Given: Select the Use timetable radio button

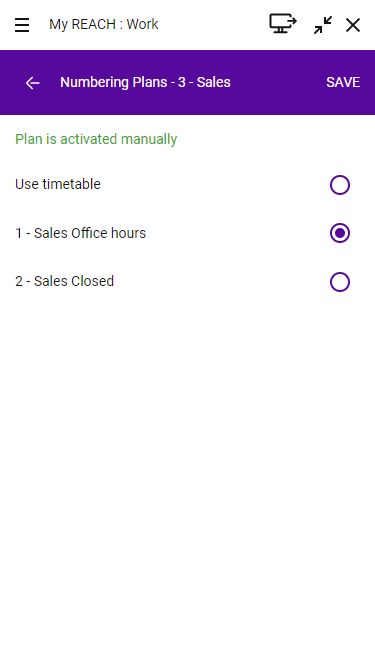Looking at the screenshot, I should point(340,185).
